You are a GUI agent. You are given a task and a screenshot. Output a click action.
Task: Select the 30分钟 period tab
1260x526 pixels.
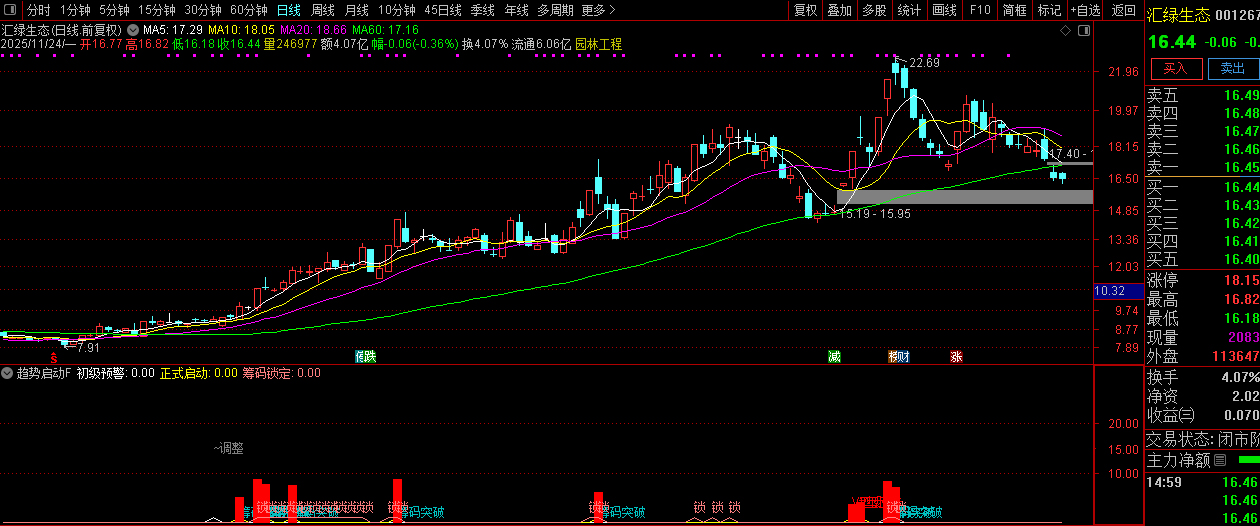point(202,10)
